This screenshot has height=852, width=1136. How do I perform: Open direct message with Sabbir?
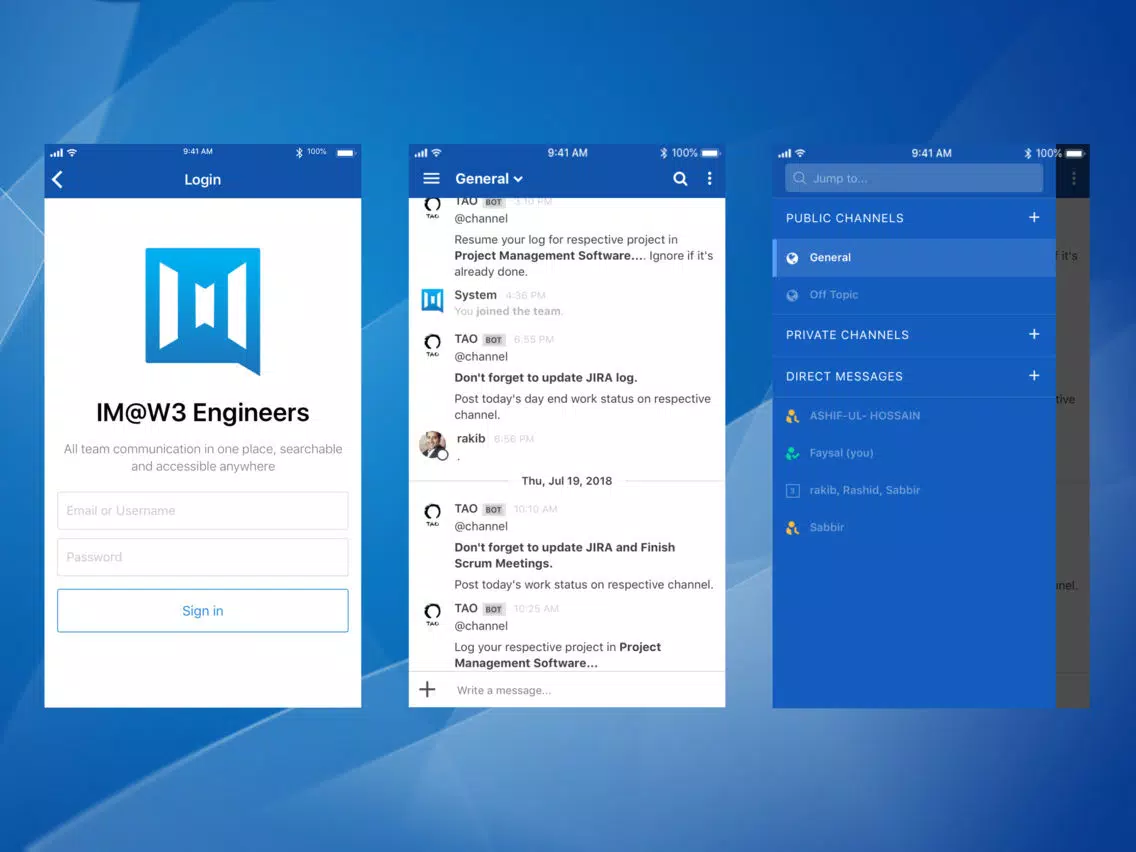click(x=914, y=527)
